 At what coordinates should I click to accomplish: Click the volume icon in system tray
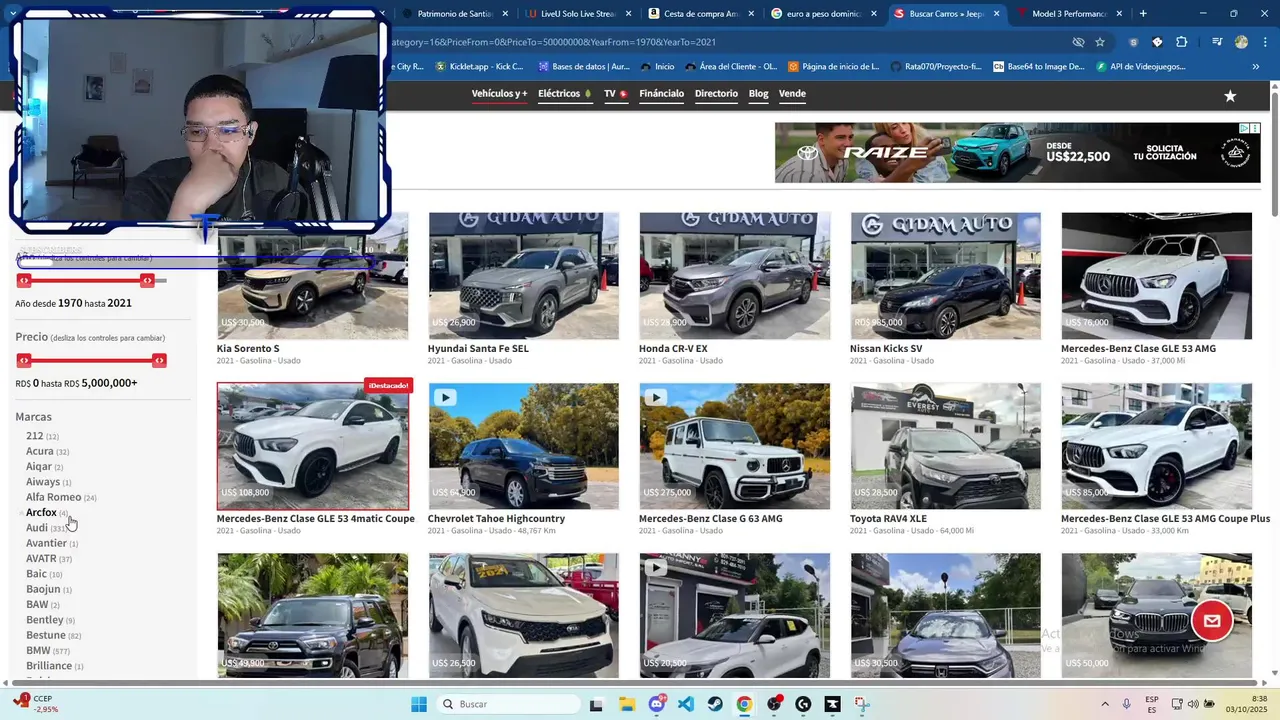click(x=1193, y=704)
